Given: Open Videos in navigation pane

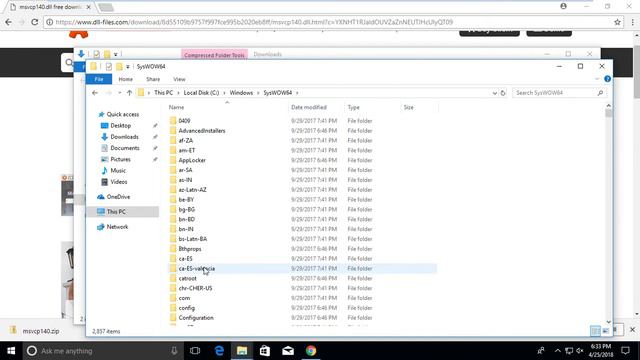Looking at the screenshot, I should point(119,182).
